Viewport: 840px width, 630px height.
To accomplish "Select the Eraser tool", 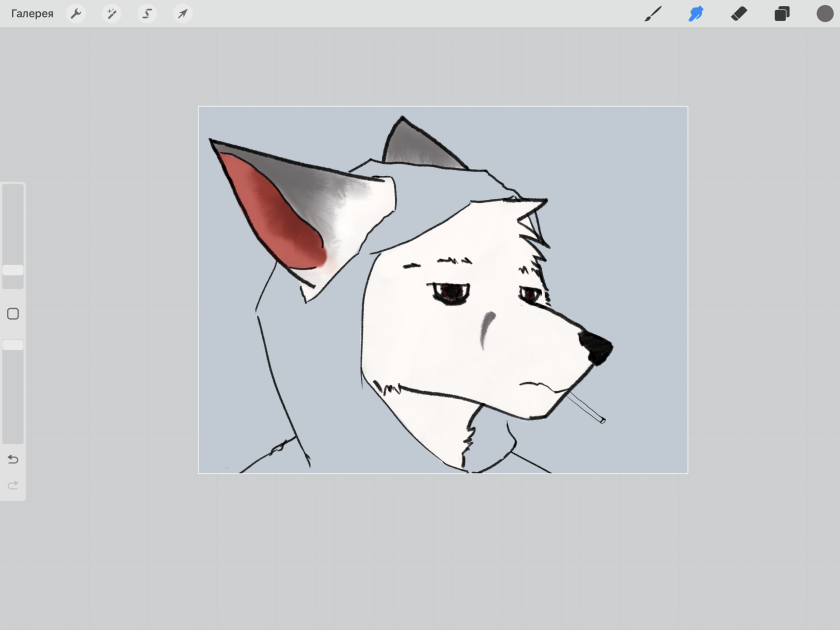I will (739, 13).
